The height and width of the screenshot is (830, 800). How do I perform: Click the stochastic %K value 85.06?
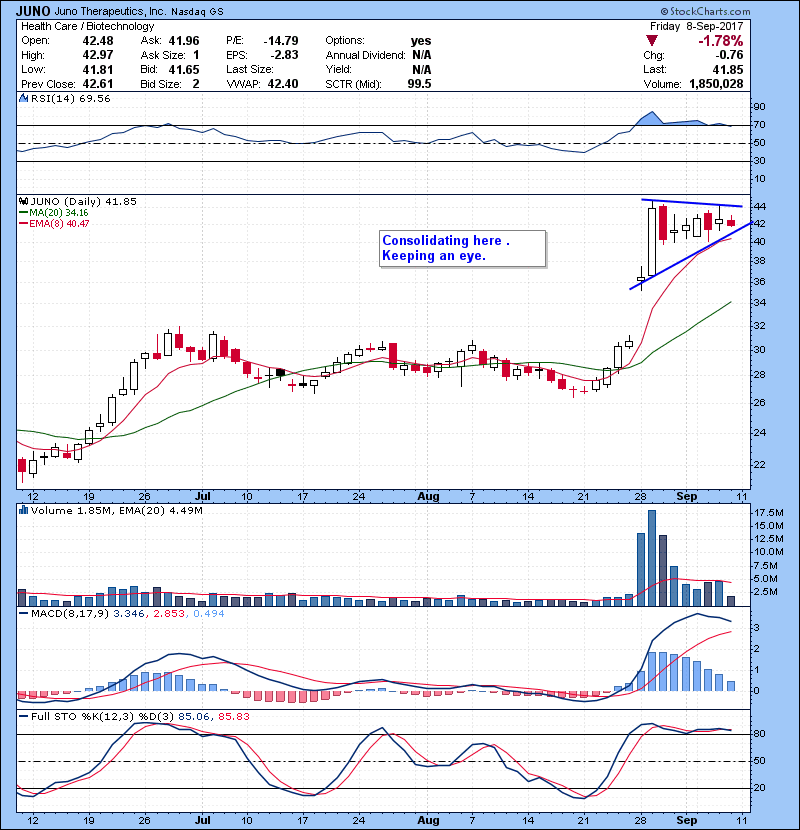(x=194, y=716)
